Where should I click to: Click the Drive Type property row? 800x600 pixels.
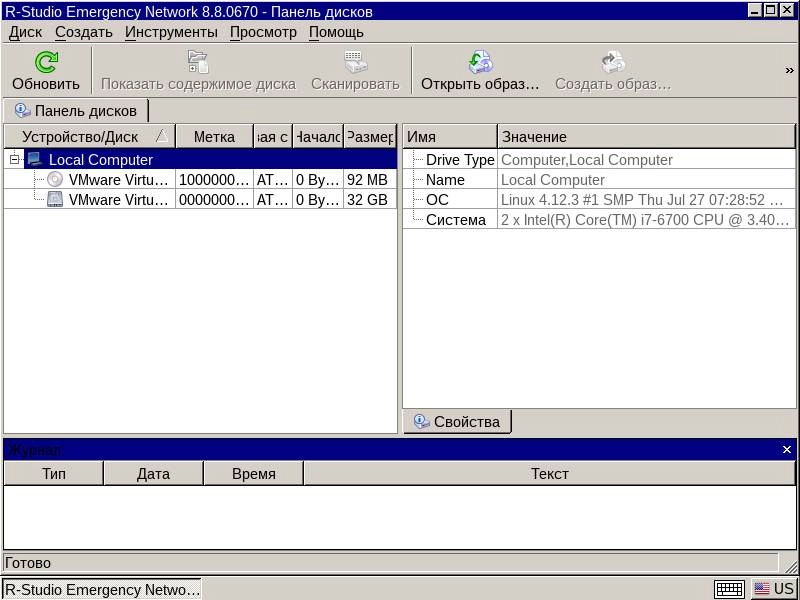pyautogui.click(x=599, y=160)
